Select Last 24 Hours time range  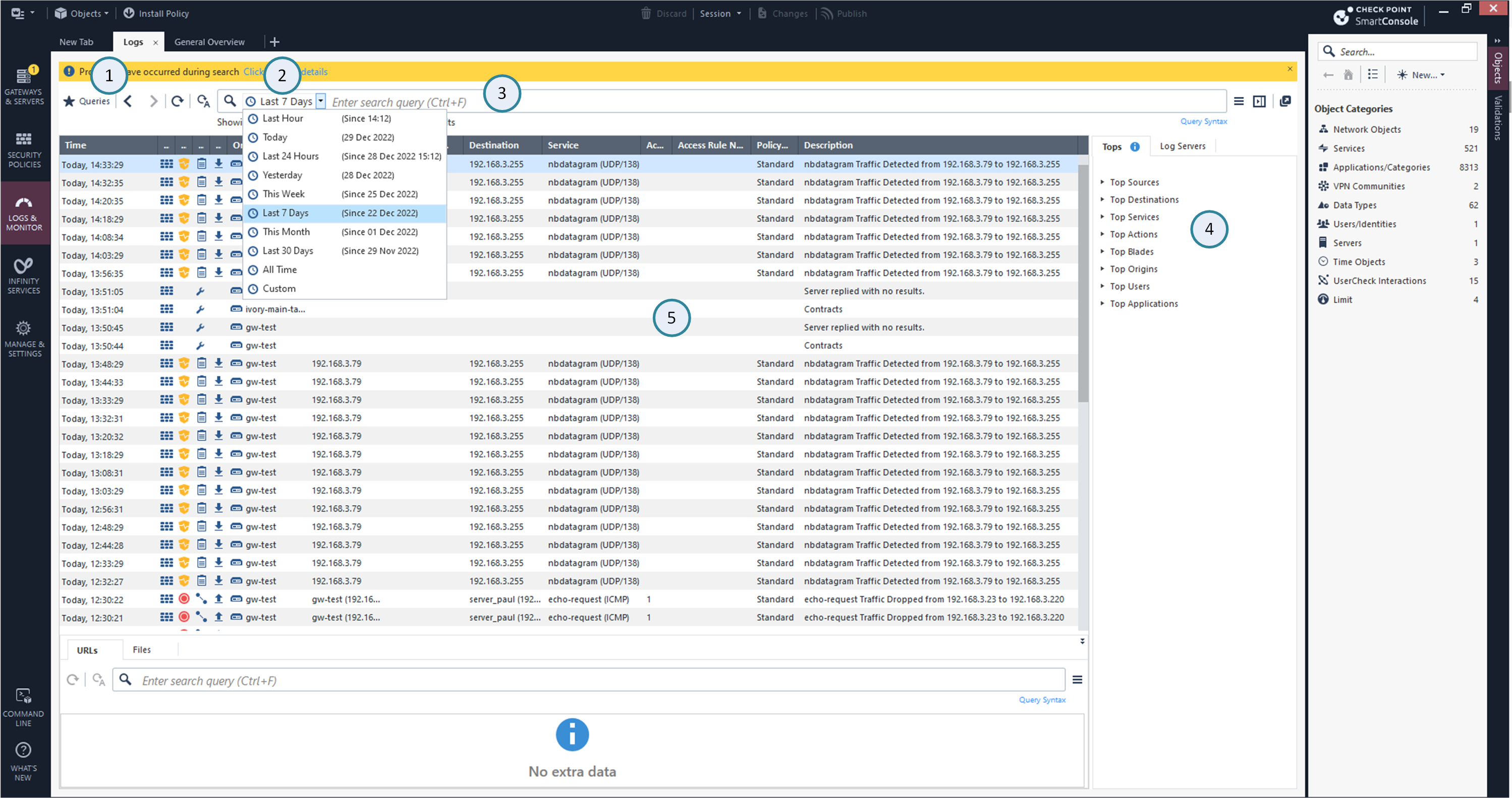click(345, 156)
